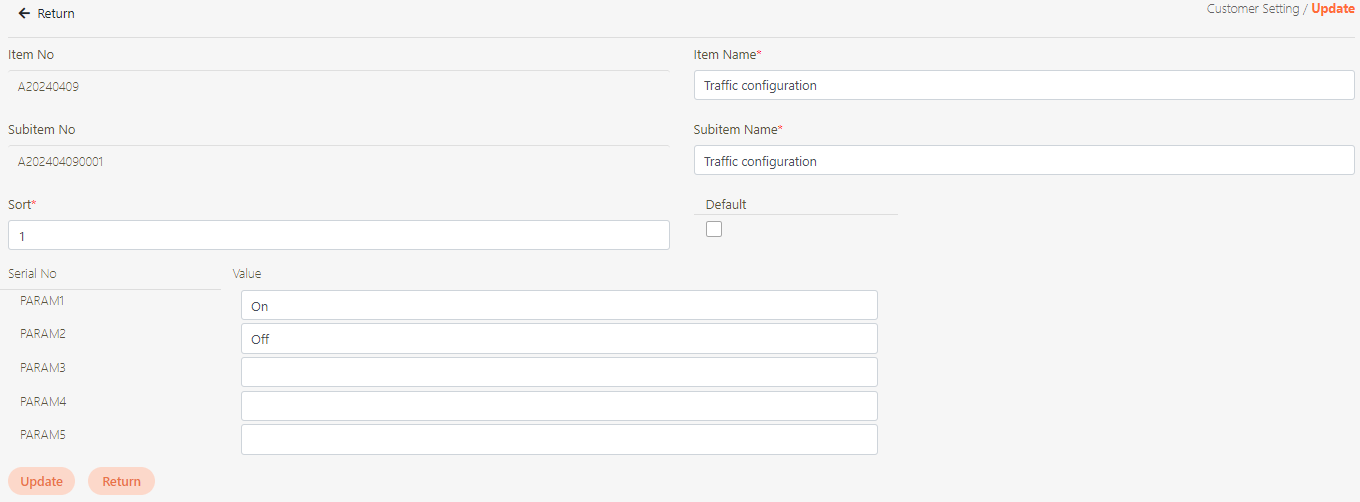Click the Default label above the checkbox

[726, 205]
